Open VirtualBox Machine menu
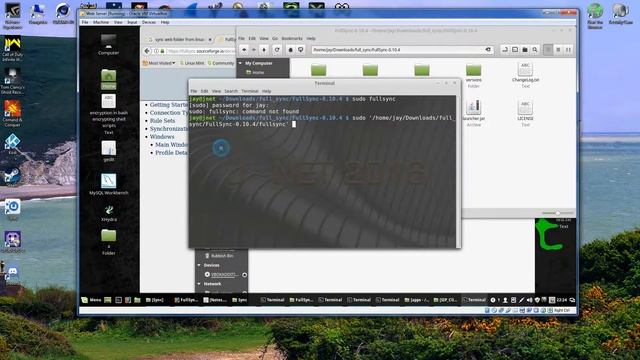The width and height of the screenshot is (640, 360). tap(100, 22)
